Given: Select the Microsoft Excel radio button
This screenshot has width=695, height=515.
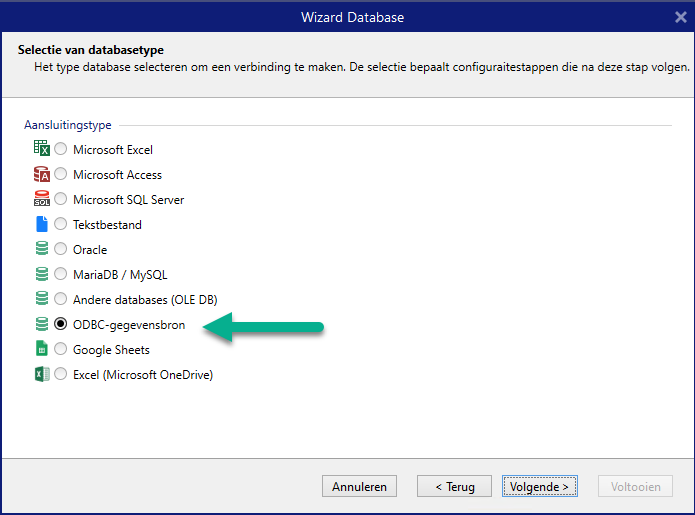Looking at the screenshot, I should [x=61, y=149].
